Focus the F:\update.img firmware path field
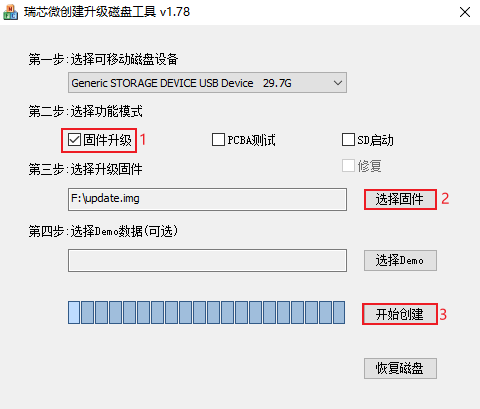This screenshot has width=480, height=409. (207, 199)
